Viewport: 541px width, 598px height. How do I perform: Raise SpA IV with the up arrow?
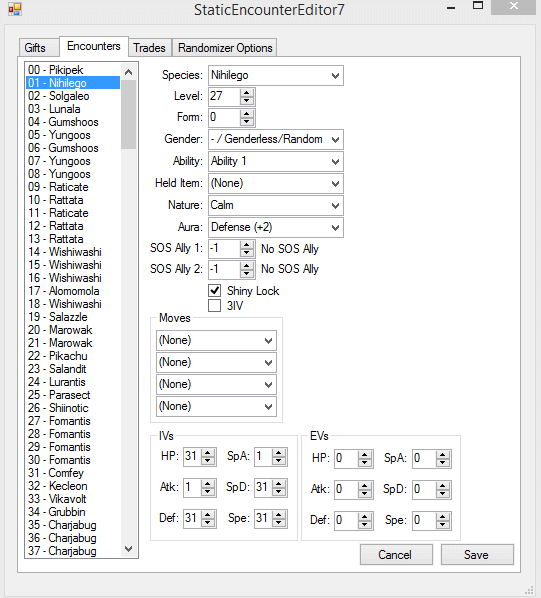(x=279, y=453)
